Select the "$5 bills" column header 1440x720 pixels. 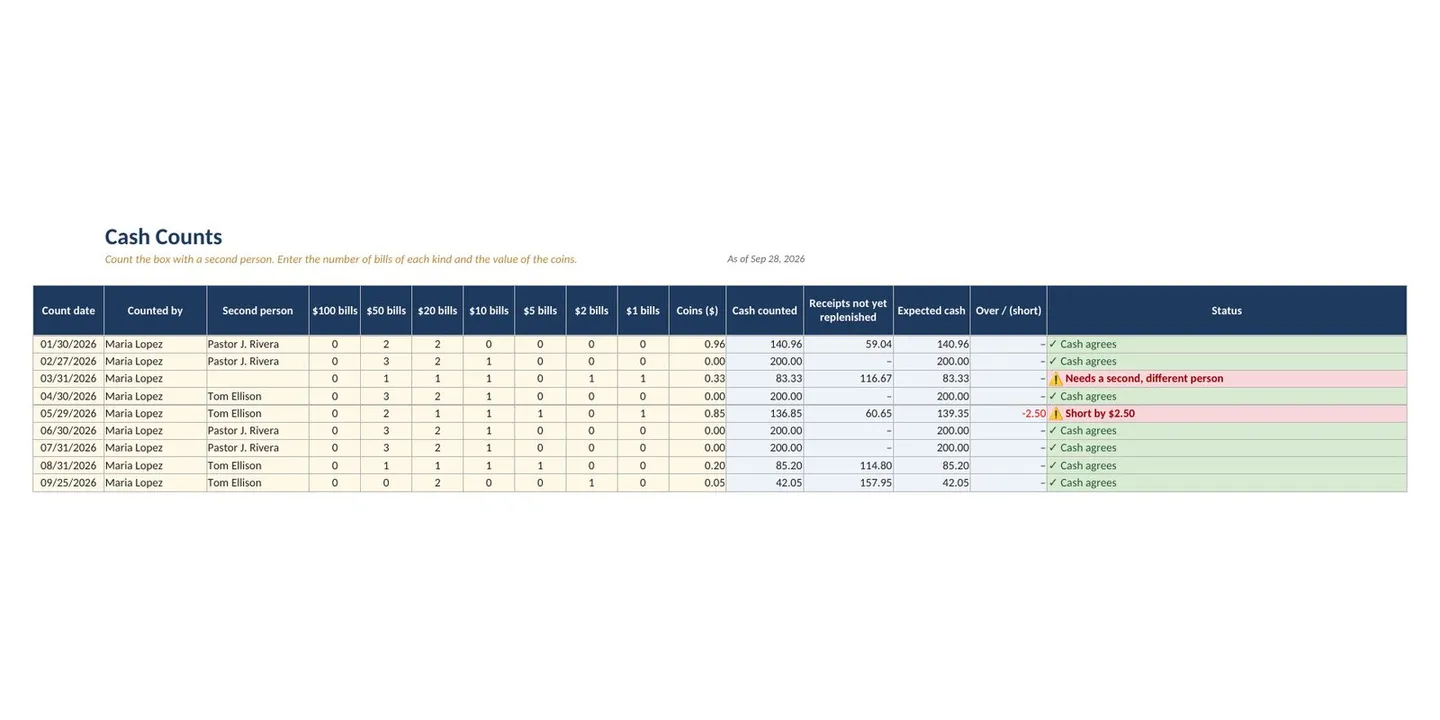[x=540, y=311]
